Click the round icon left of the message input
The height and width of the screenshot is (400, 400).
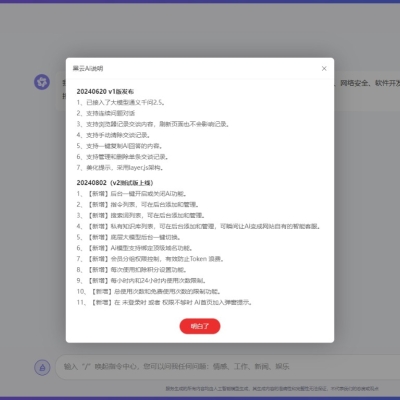click(x=42, y=367)
